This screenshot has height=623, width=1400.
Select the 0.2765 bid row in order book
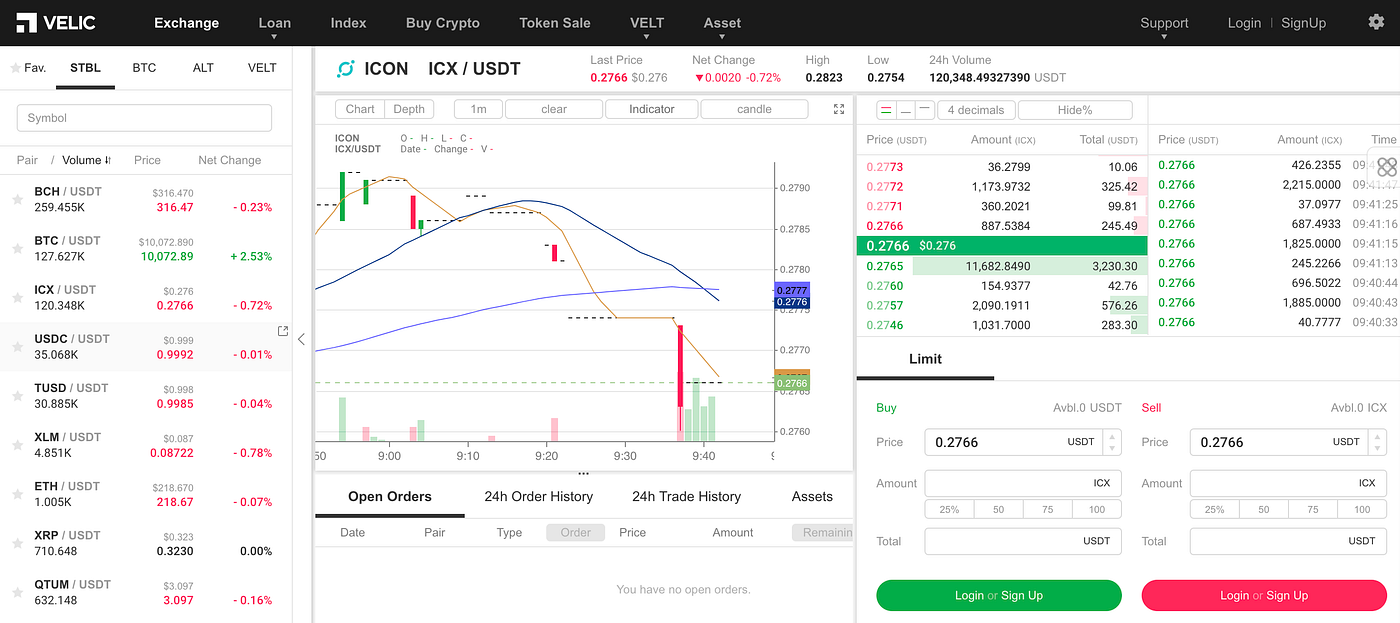coord(1002,266)
